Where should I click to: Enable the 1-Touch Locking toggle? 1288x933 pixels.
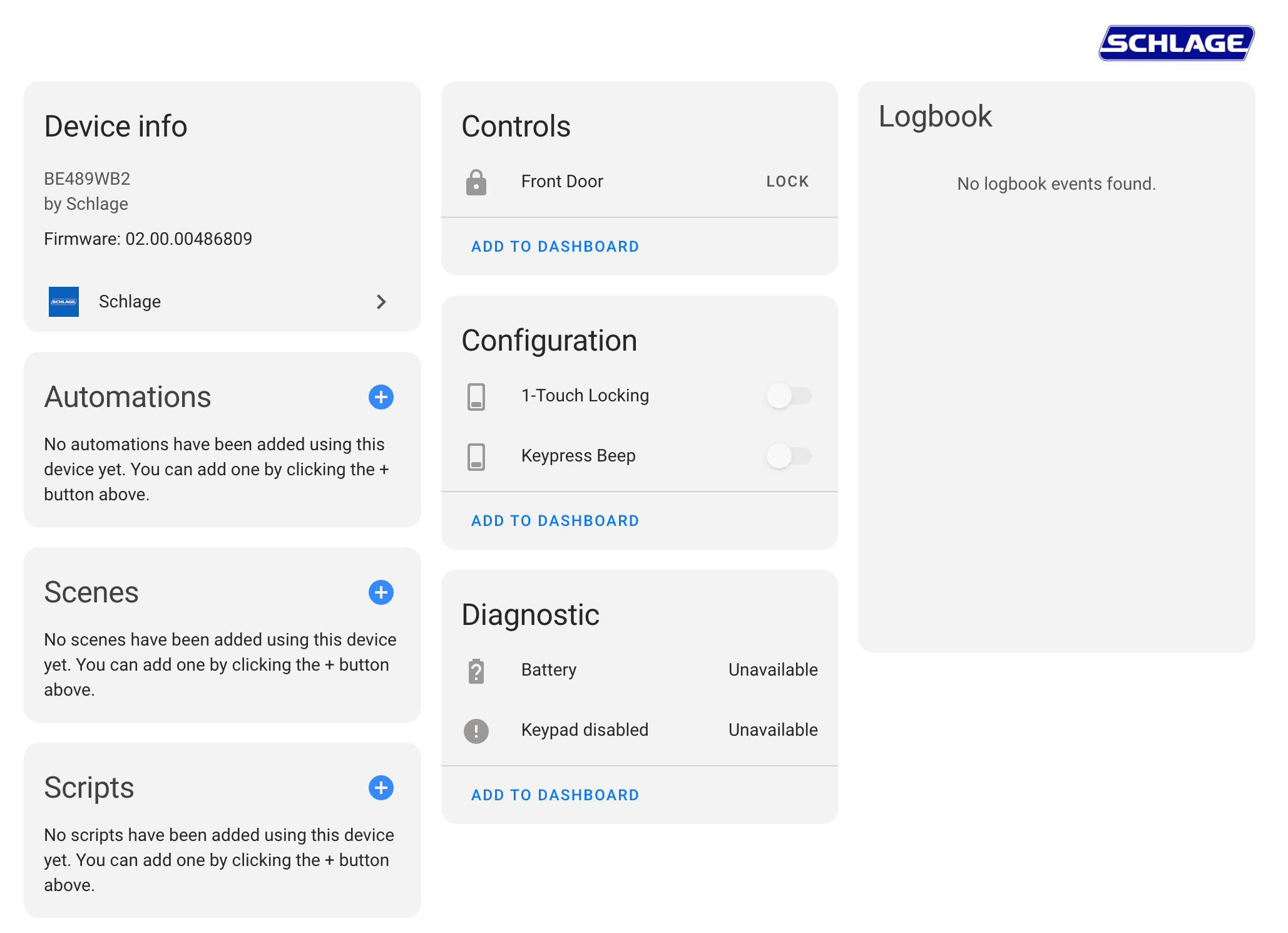click(x=789, y=396)
